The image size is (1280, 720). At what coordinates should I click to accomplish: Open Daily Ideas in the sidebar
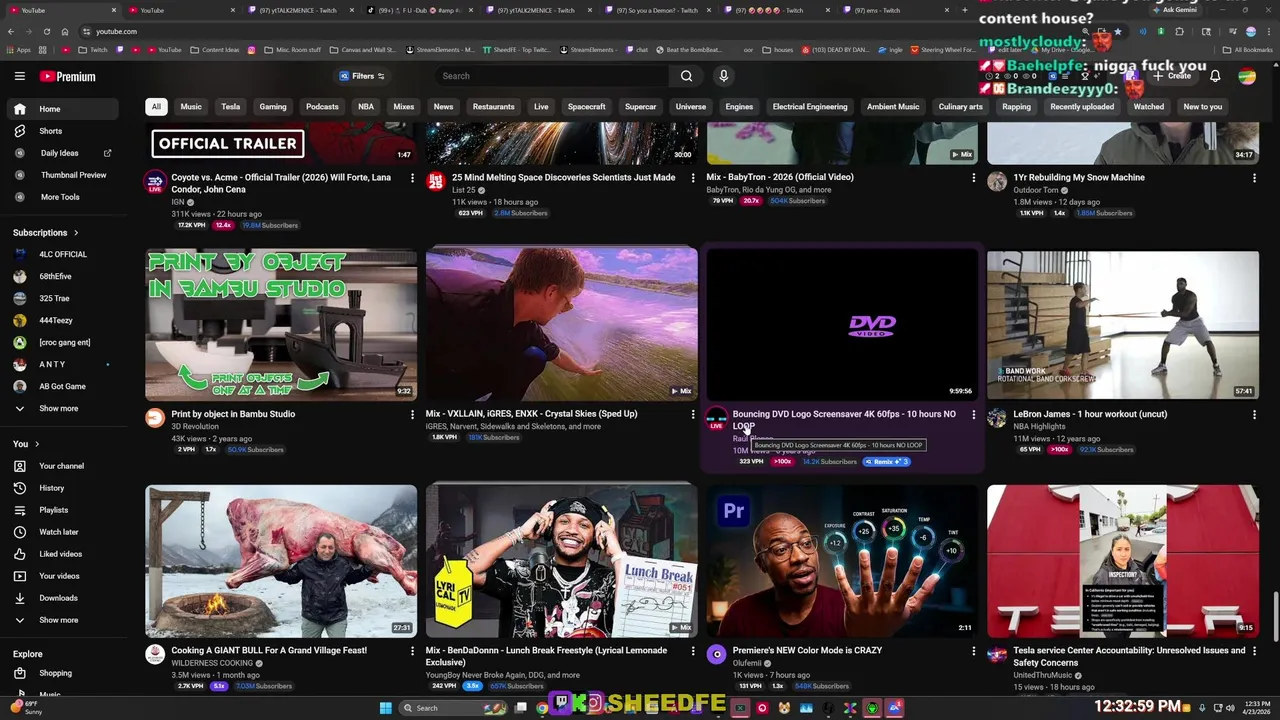coord(62,153)
